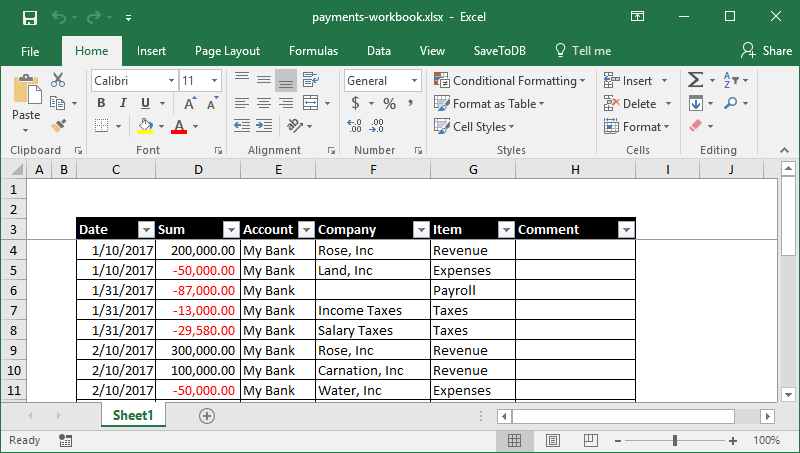Apply Accounting dollar number format
Viewport: 800px width, 453px height.
coord(356,104)
